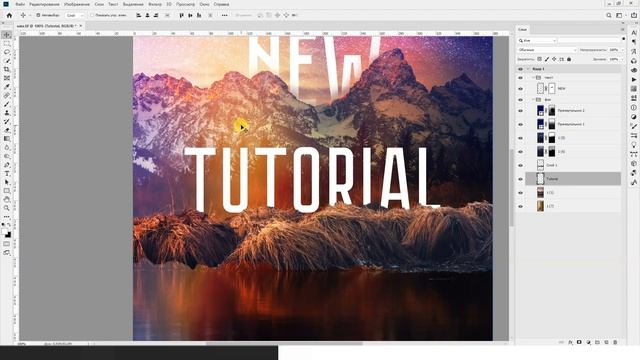Select the Gradient tool
Screen dimensions: 640x360
pyautogui.click(x=7, y=139)
